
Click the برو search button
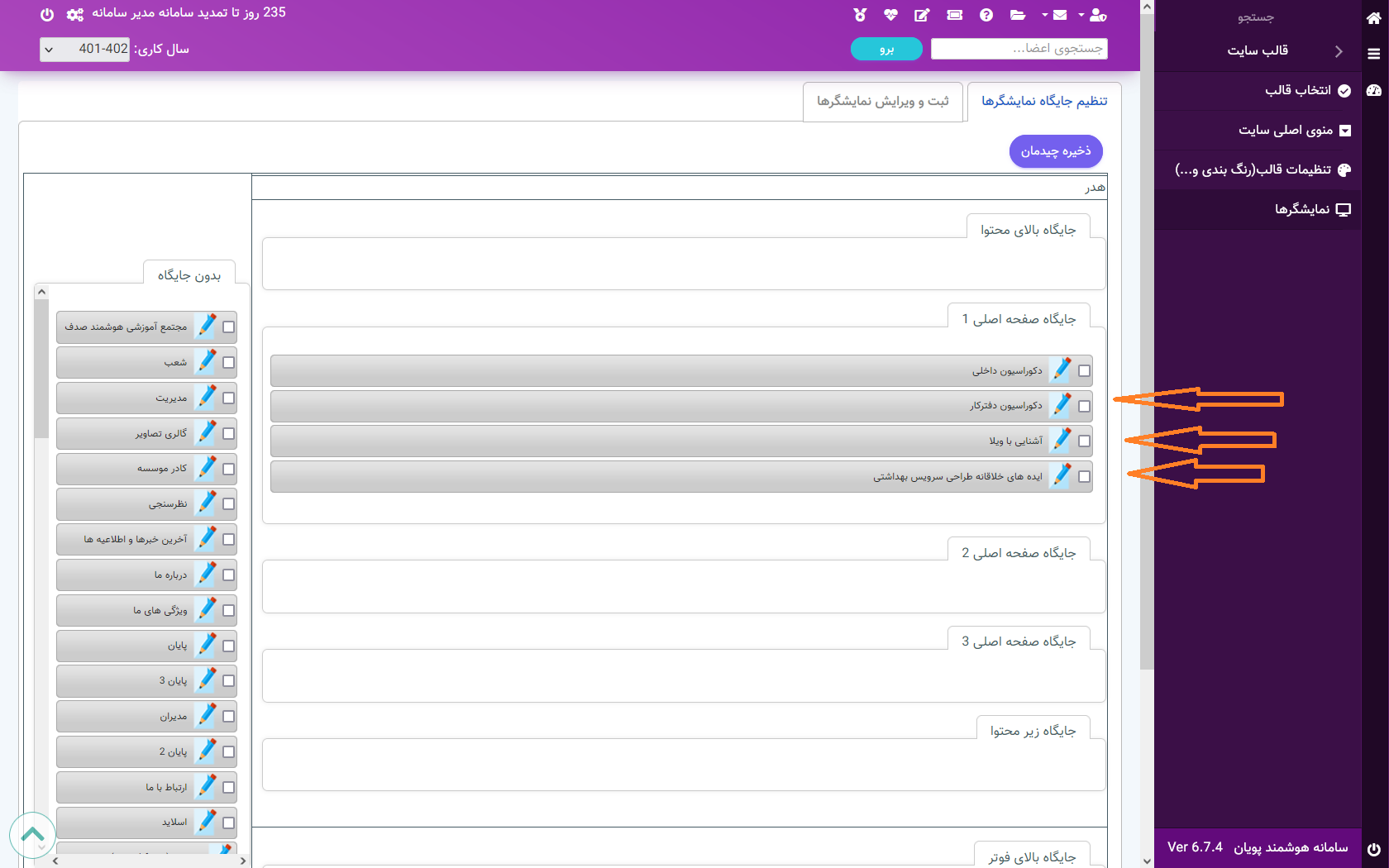click(886, 50)
